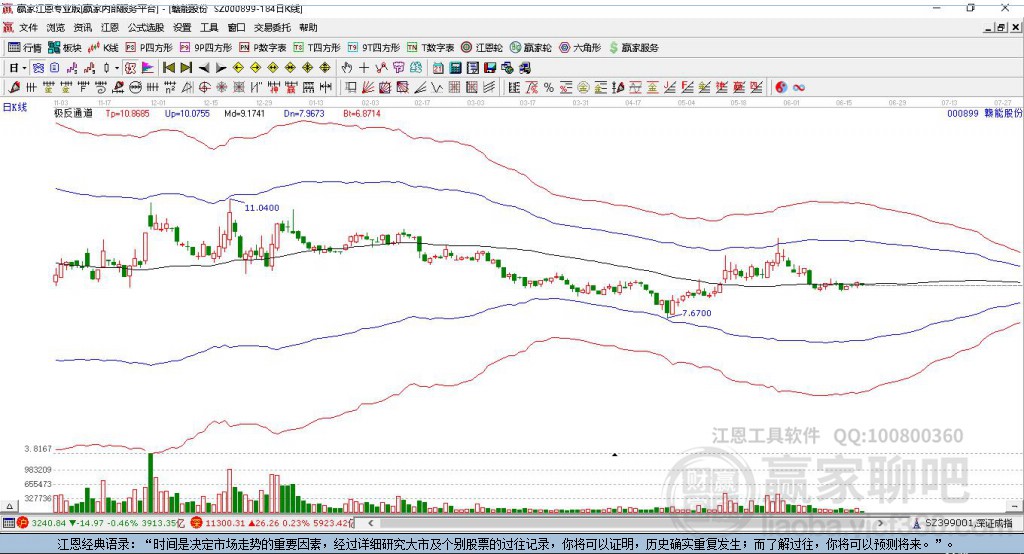
Task: Open the 江恩轮 tool
Action: pyautogui.click(x=482, y=48)
